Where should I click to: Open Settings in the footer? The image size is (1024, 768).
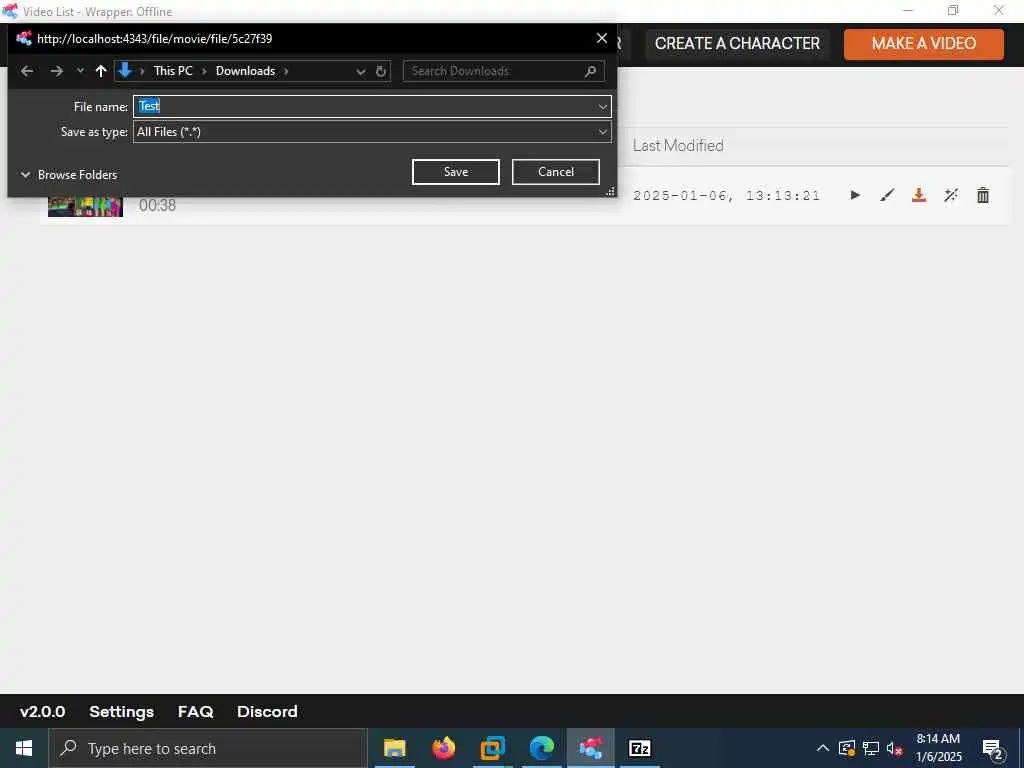[x=121, y=712]
